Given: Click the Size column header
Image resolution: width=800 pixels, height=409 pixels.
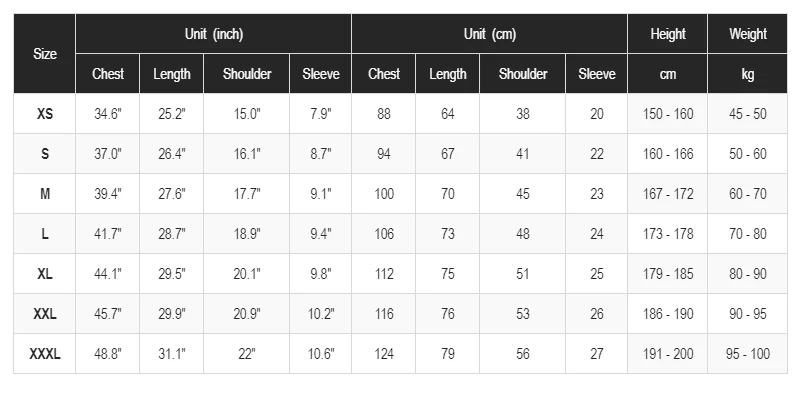Looking at the screenshot, I should (44, 54).
